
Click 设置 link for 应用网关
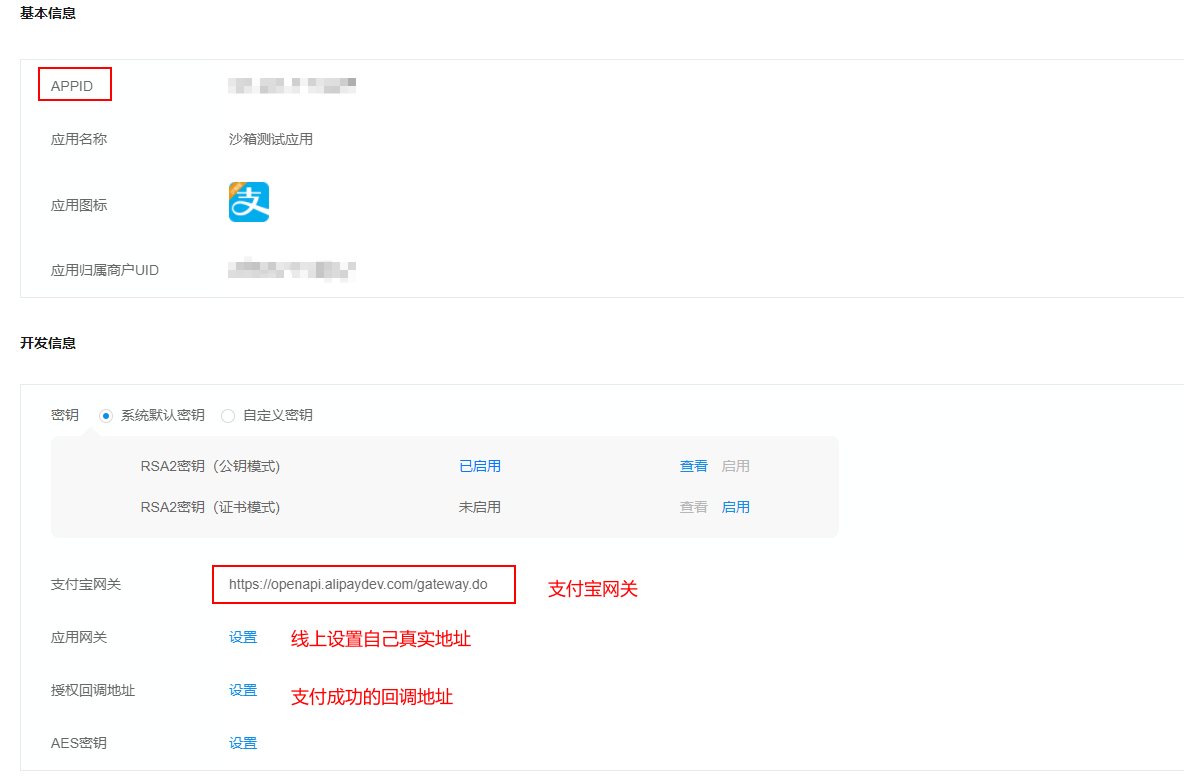click(x=243, y=637)
